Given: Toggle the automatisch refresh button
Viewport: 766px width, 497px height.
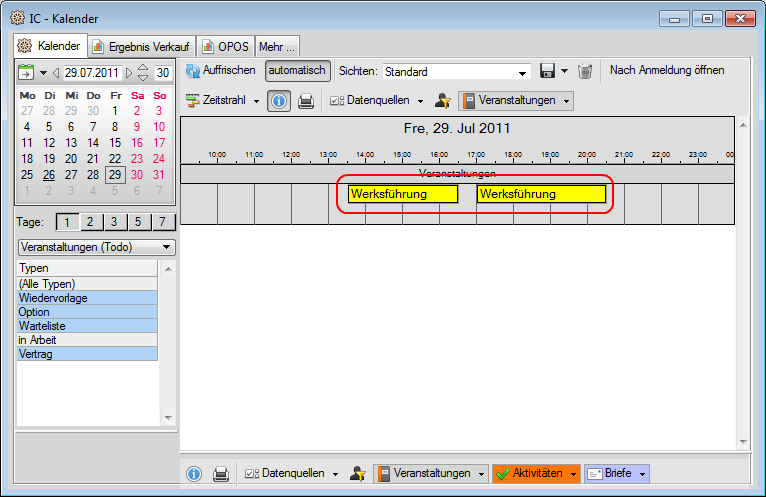Looking at the screenshot, I should coord(297,71).
